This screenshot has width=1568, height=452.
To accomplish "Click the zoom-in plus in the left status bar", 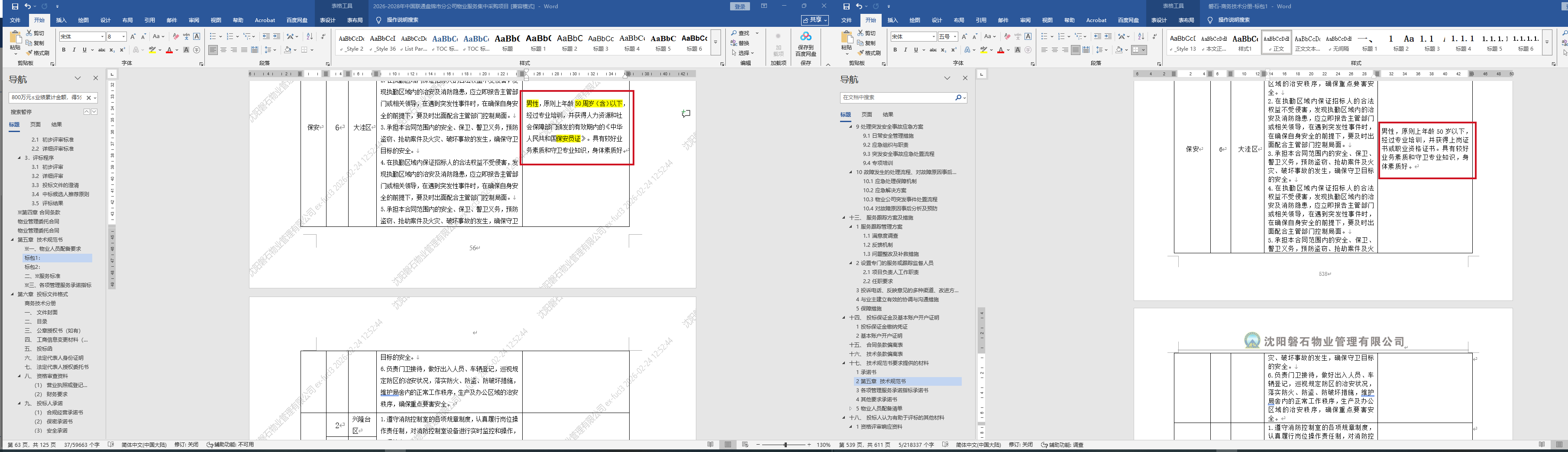I will click(809, 445).
